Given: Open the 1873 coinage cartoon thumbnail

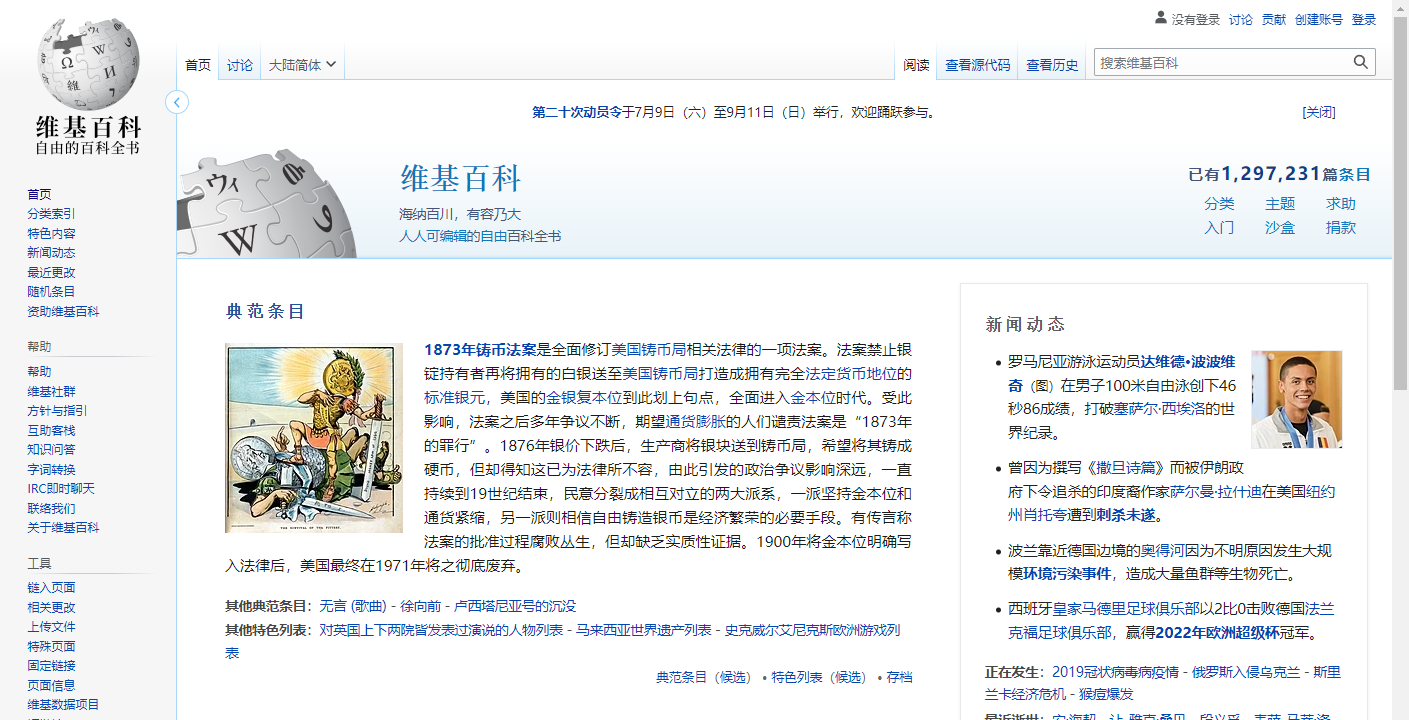Looking at the screenshot, I should point(314,438).
